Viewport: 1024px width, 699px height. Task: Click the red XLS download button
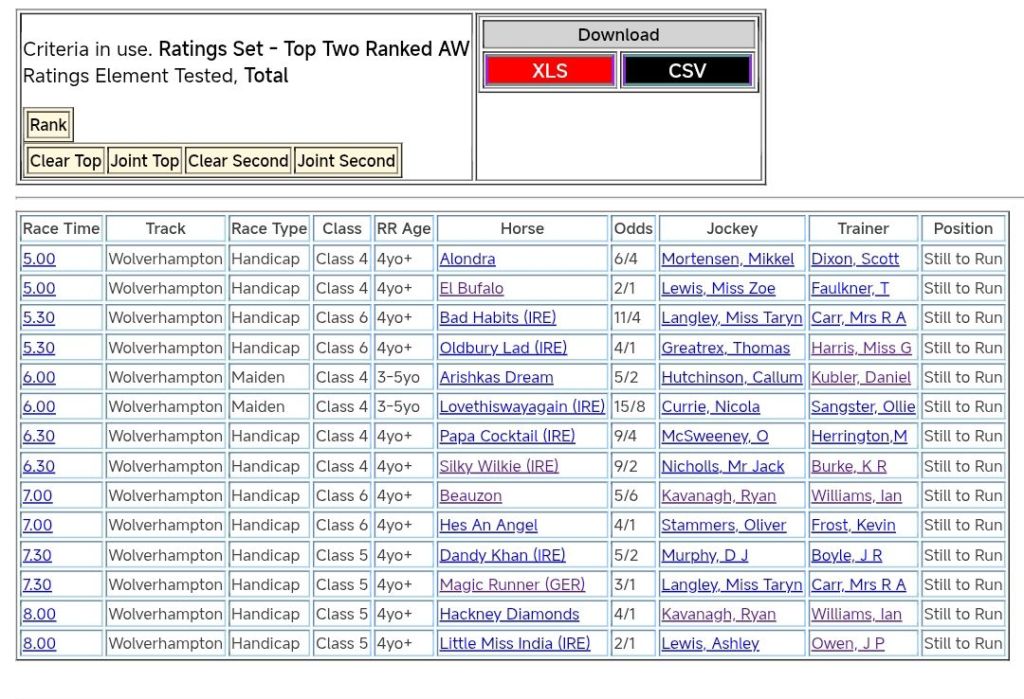point(549,71)
